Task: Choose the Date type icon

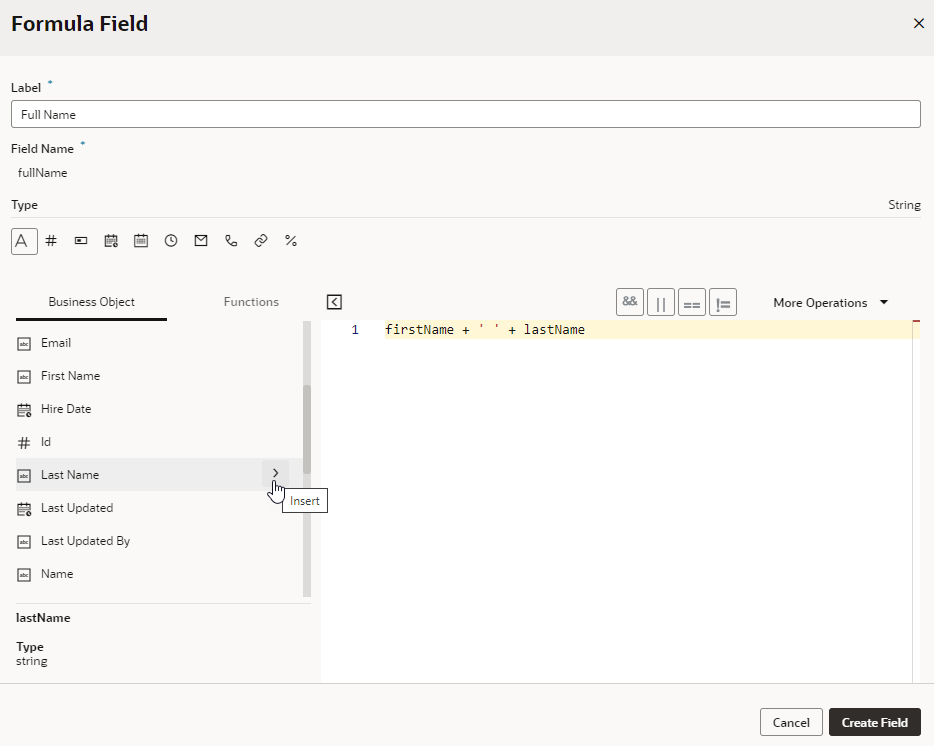Action: 141,240
